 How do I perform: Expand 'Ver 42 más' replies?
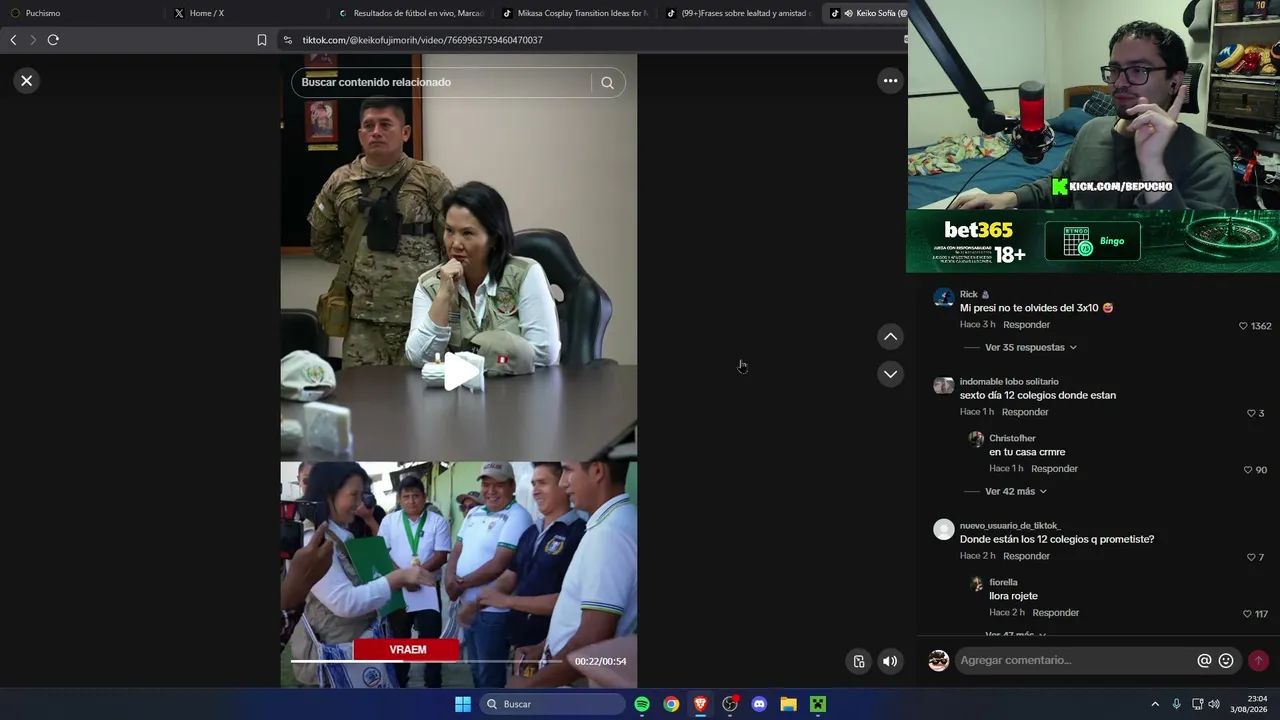[x=1016, y=491]
